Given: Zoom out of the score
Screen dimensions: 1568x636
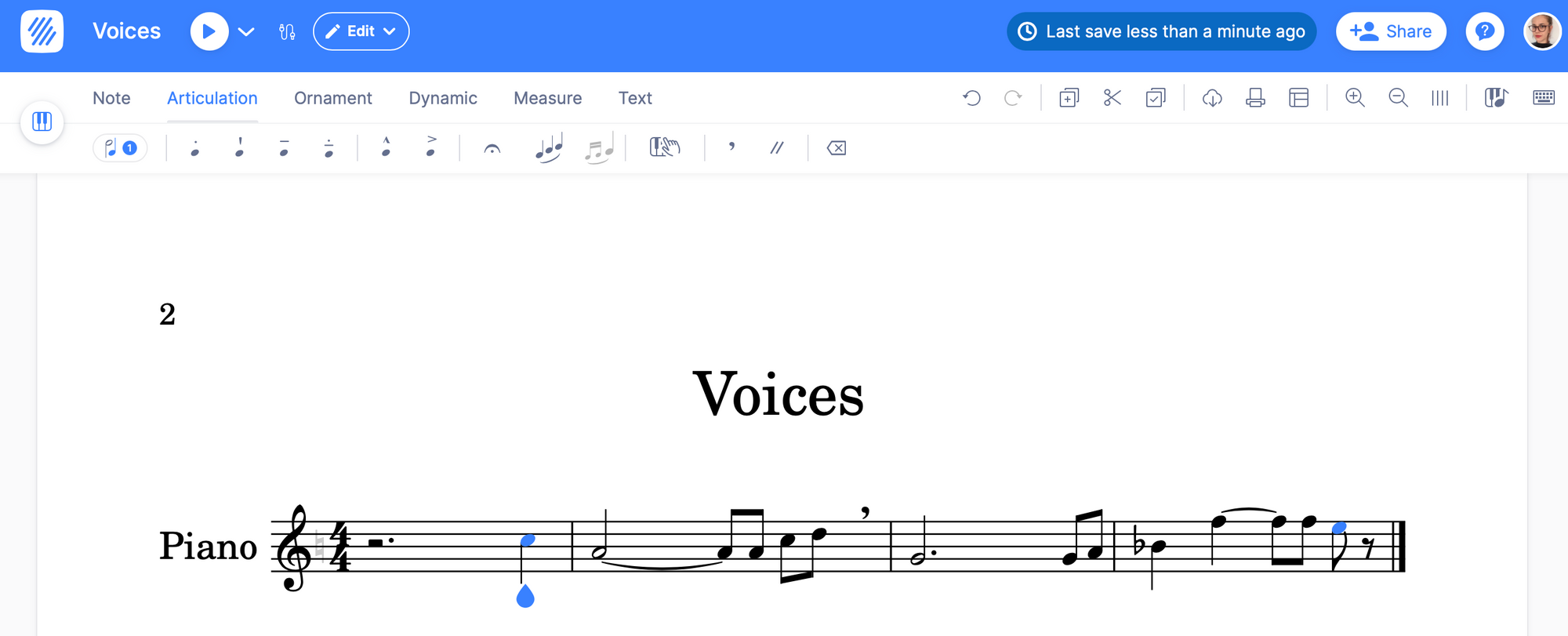Looking at the screenshot, I should [1398, 98].
